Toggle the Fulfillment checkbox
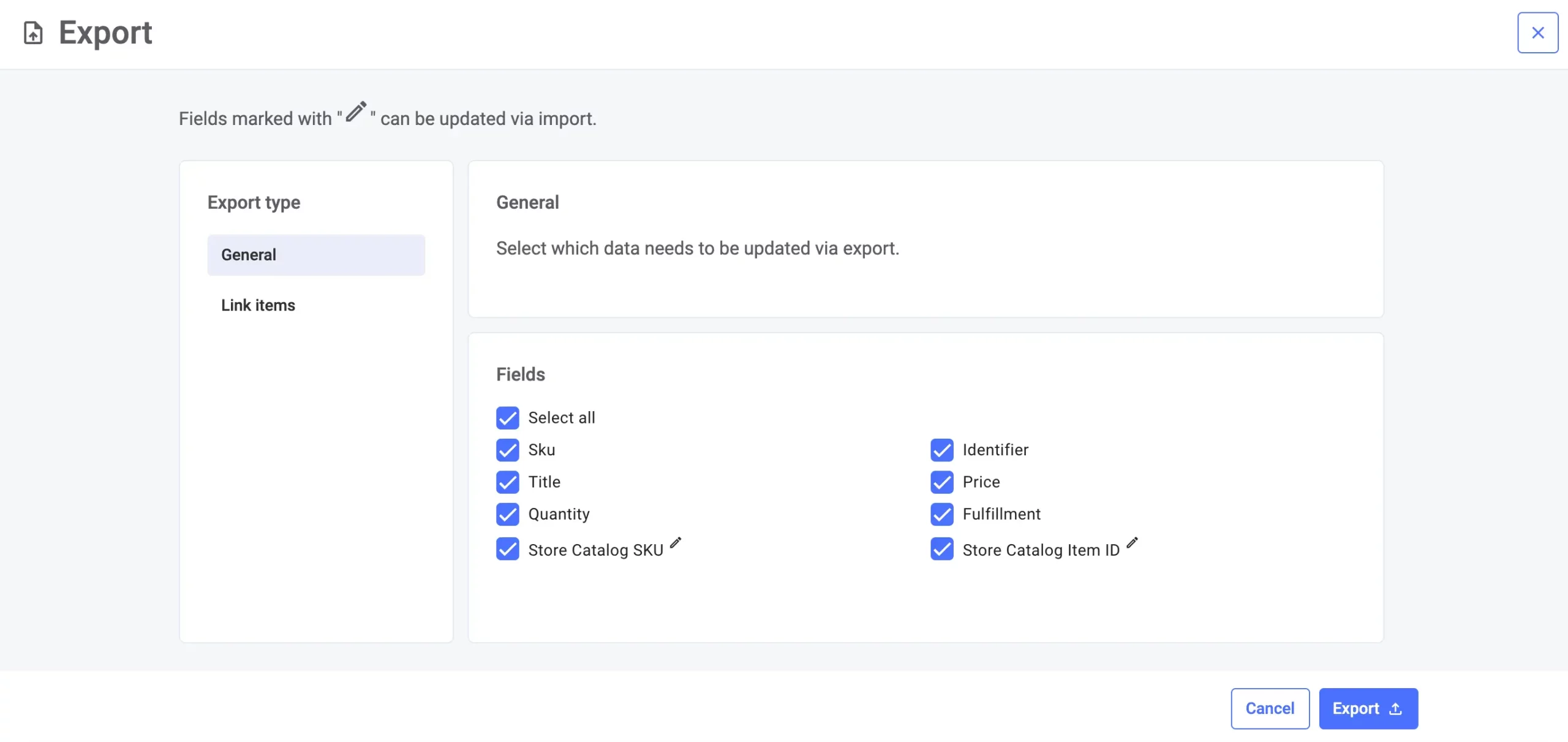1568x742 pixels. coord(942,514)
